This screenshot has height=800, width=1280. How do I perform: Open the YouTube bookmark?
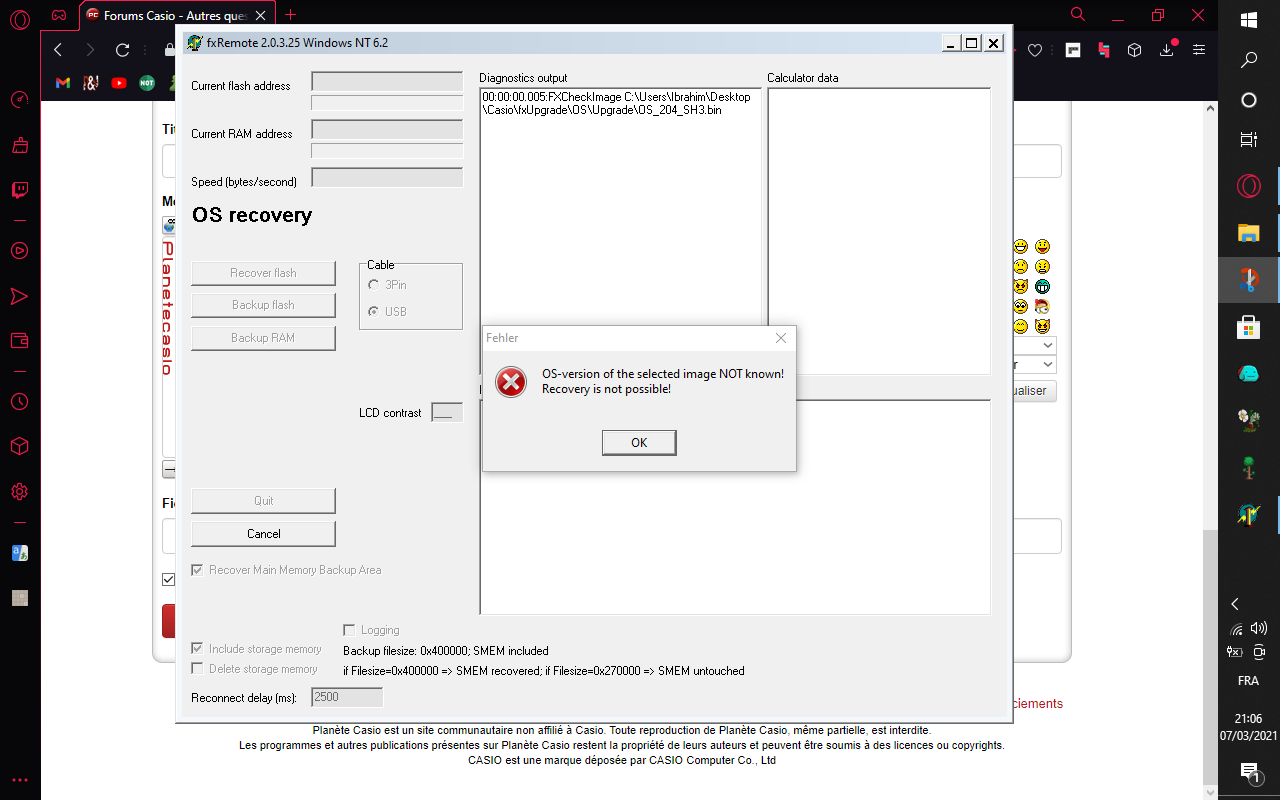coord(119,83)
